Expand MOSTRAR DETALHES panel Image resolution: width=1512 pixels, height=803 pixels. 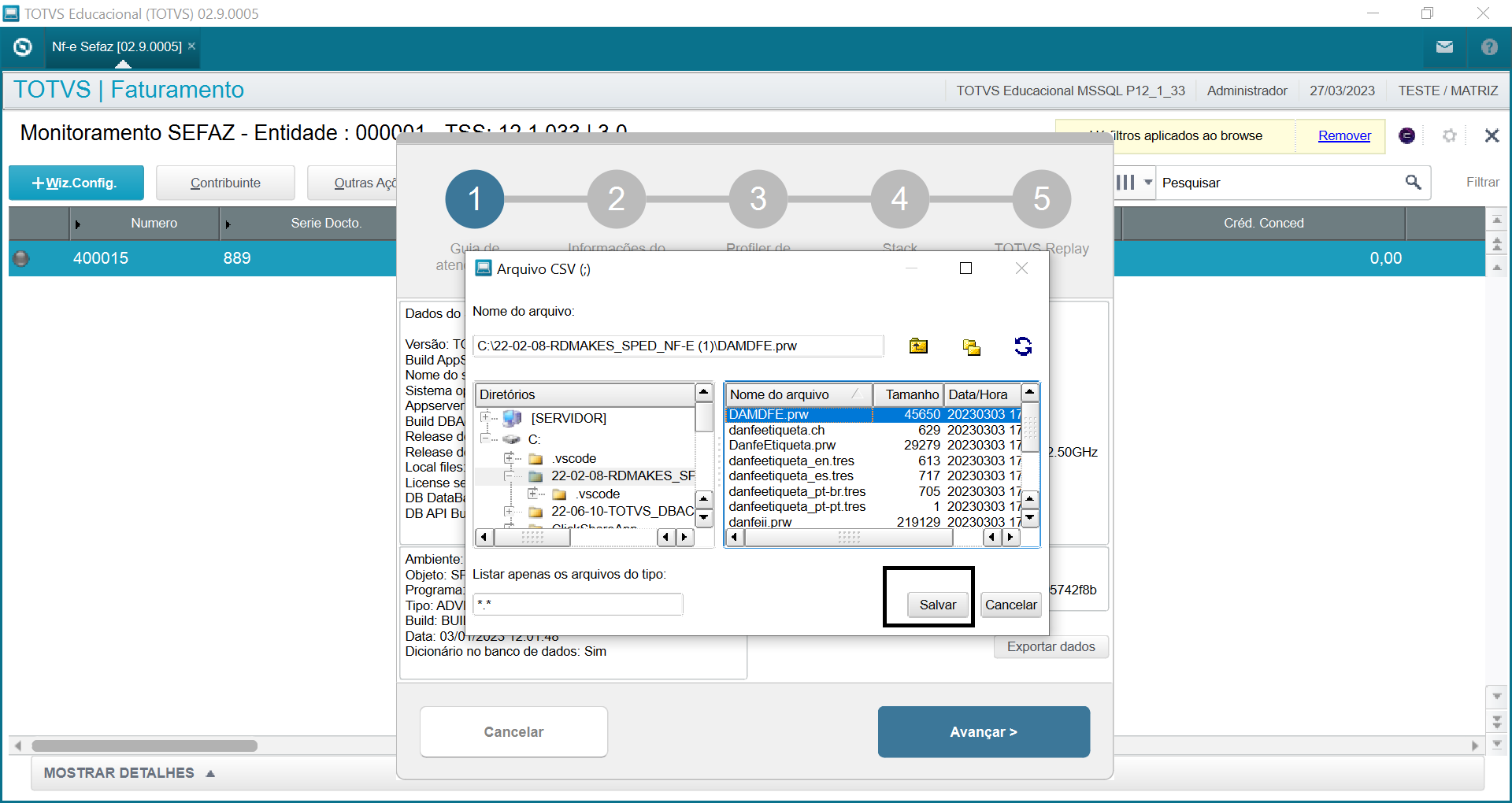129,773
